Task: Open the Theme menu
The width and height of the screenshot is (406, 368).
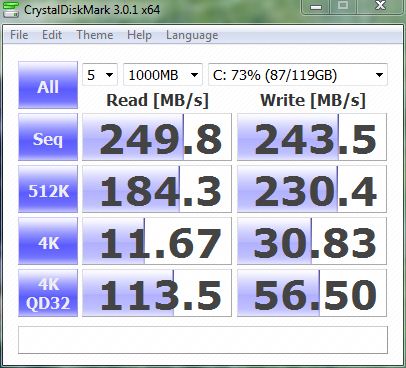Action: tap(95, 35)
